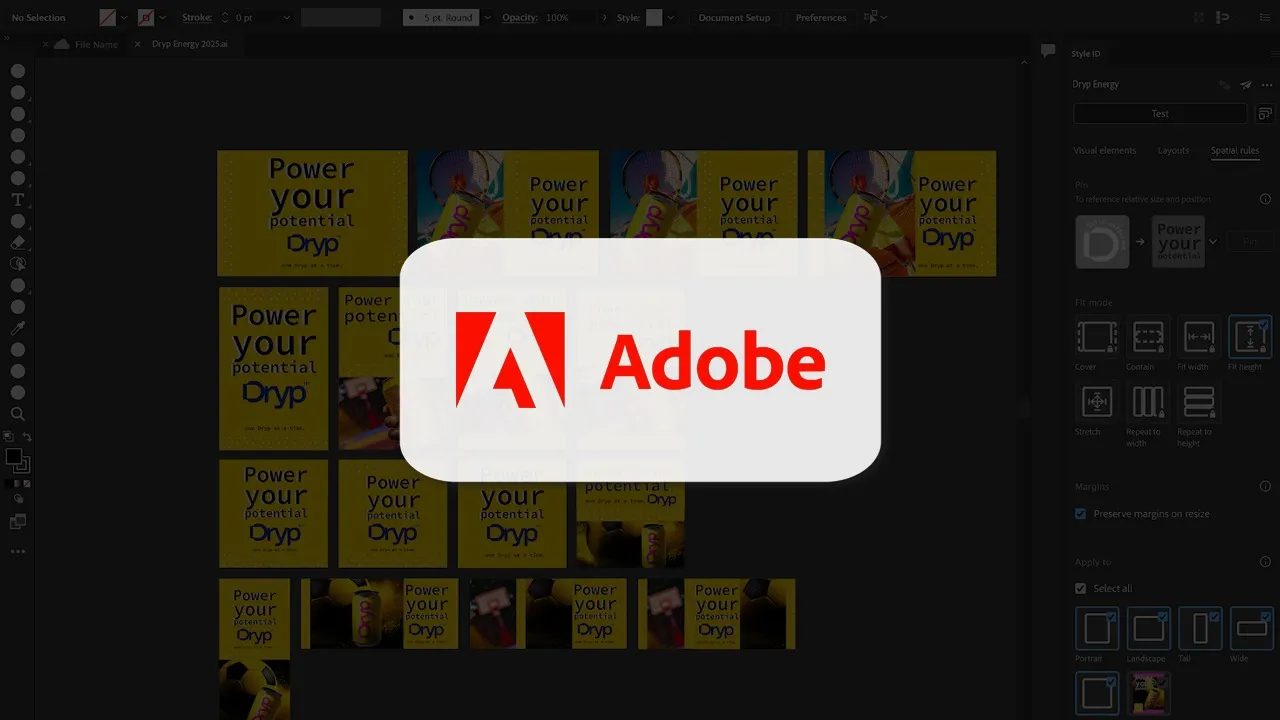Uncheck Preserve margins on resize

[x=1080, y=514]
